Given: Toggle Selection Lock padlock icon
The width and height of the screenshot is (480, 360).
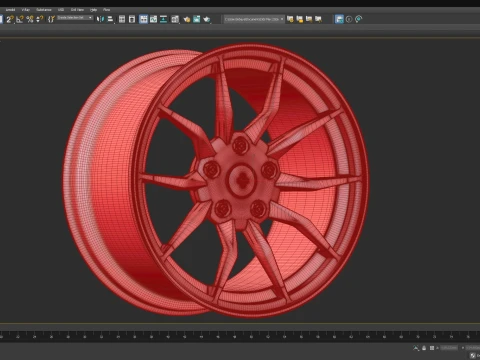Looking at the screenshot, I should [x=424, y=348].
